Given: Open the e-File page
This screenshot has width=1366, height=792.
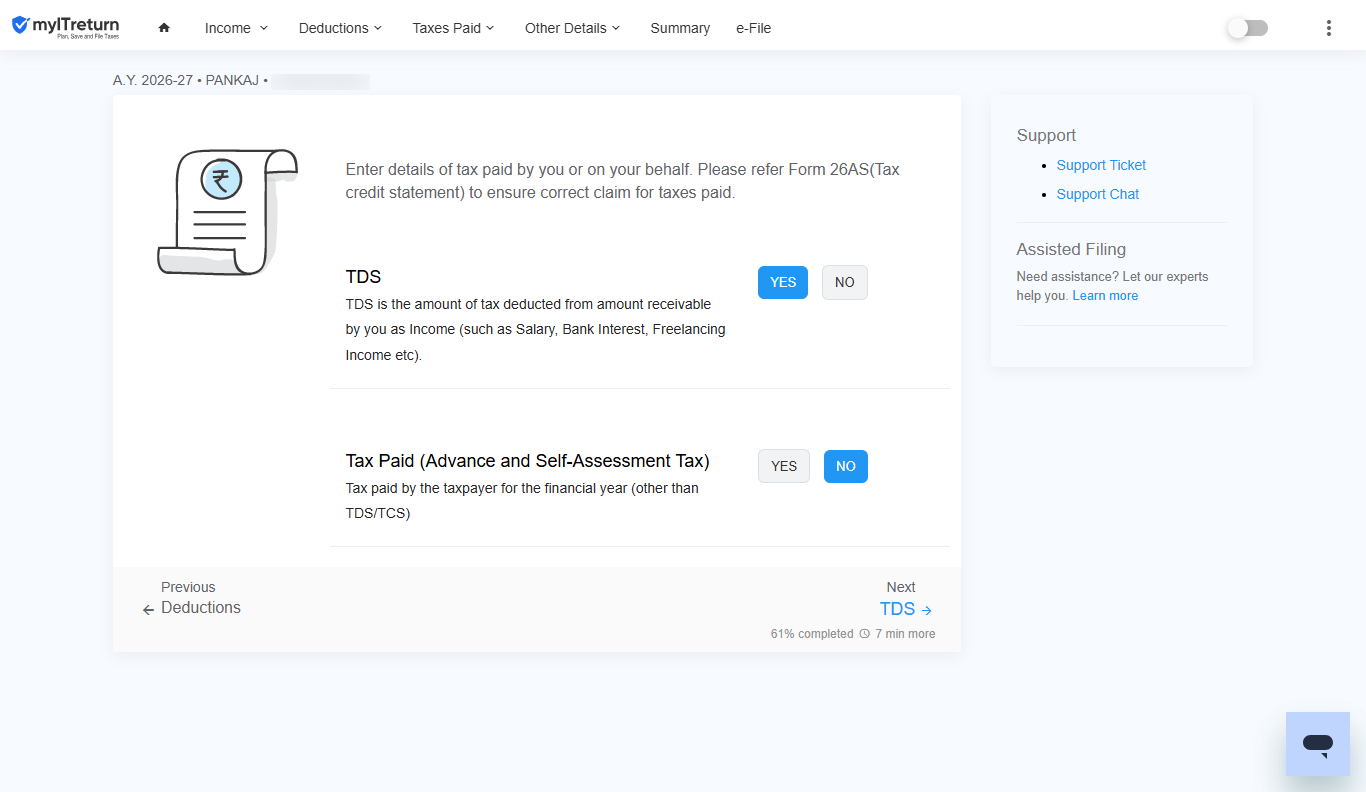Looking at the screenshot, I should [754, 28].
